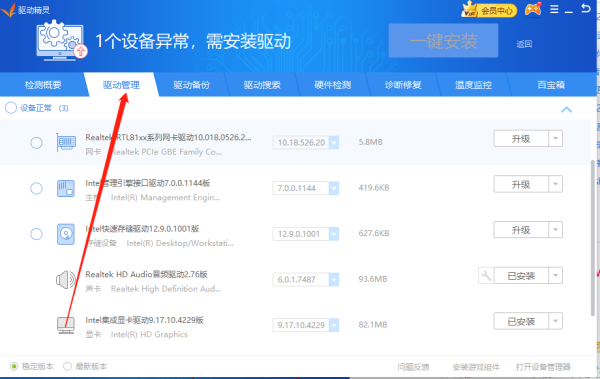
Task: Open version dropdown 12.9.0.1001
Action: [334, 234]
